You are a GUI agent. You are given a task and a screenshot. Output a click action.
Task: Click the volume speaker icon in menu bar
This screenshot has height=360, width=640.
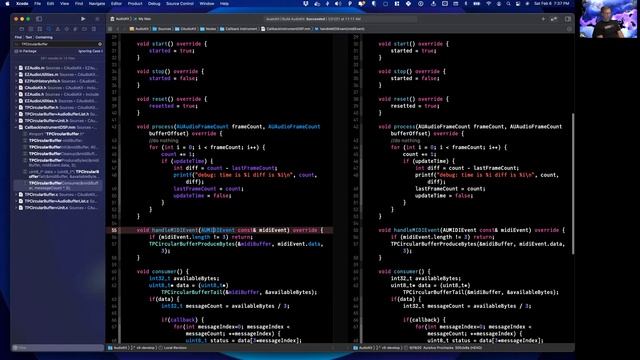coord(338,4)
